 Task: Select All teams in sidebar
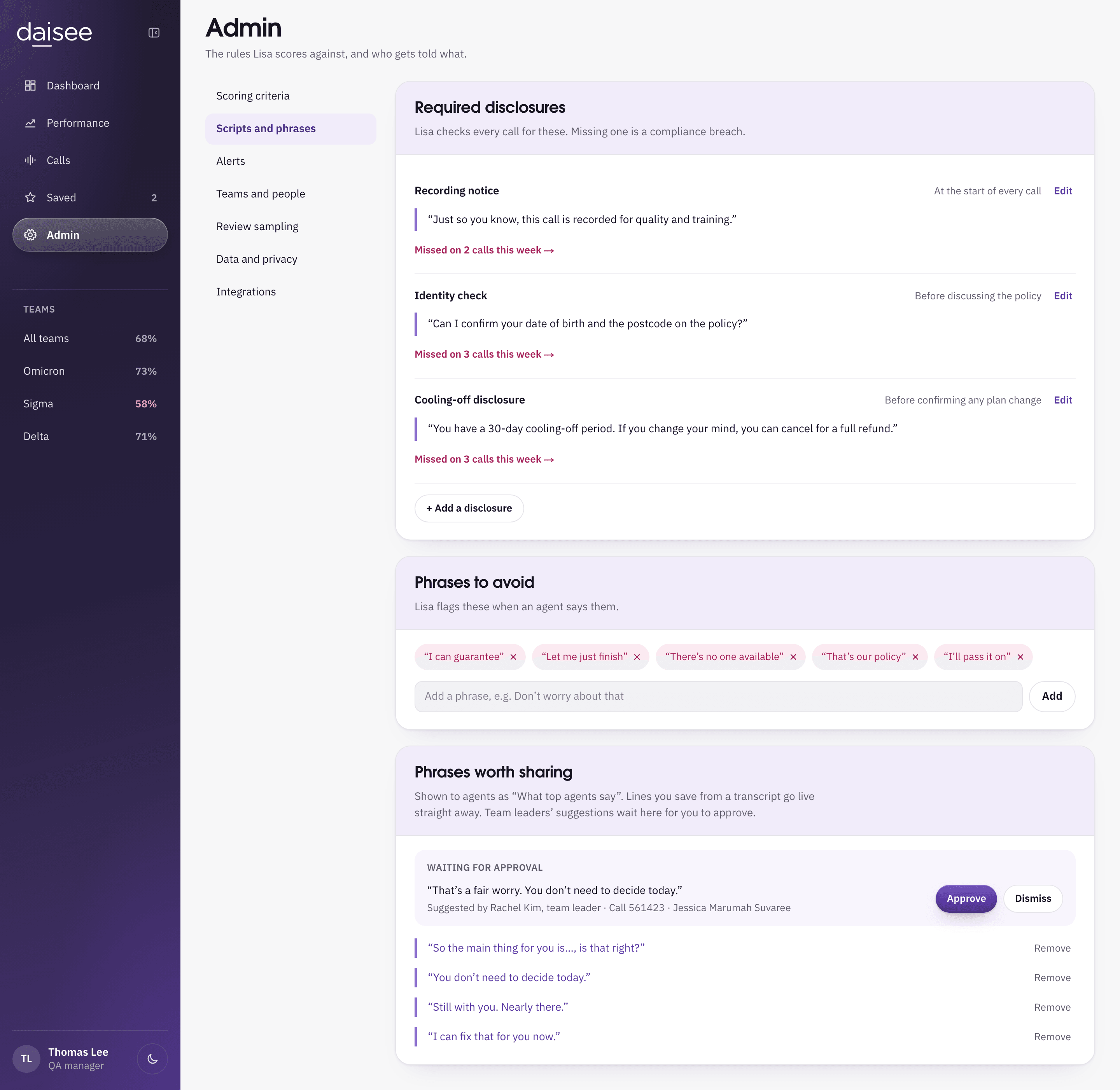pyautogui.click(x=90, y=338)
